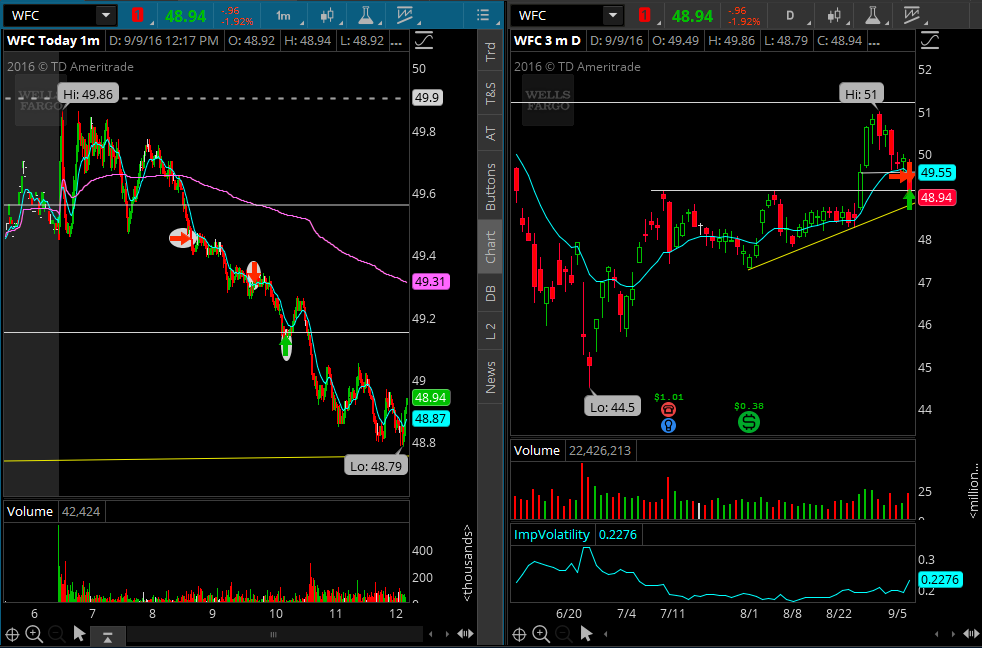Open the News sidebar tab

pos(490,377)
